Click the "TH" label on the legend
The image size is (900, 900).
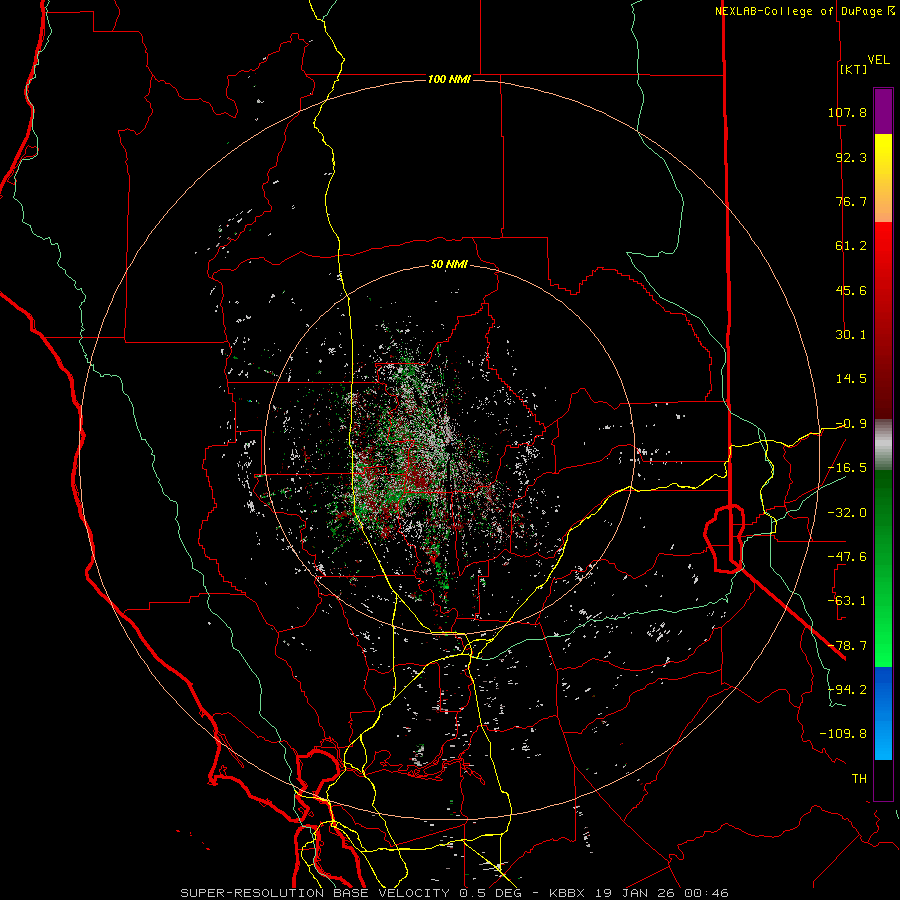pyautogui.click(x=859, y=779)
